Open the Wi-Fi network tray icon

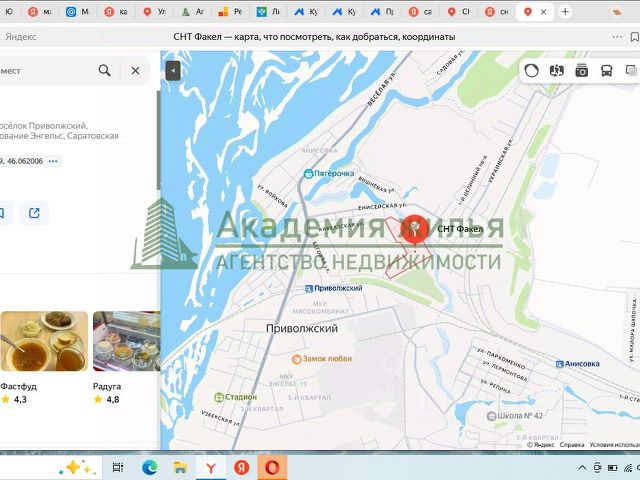628,467
